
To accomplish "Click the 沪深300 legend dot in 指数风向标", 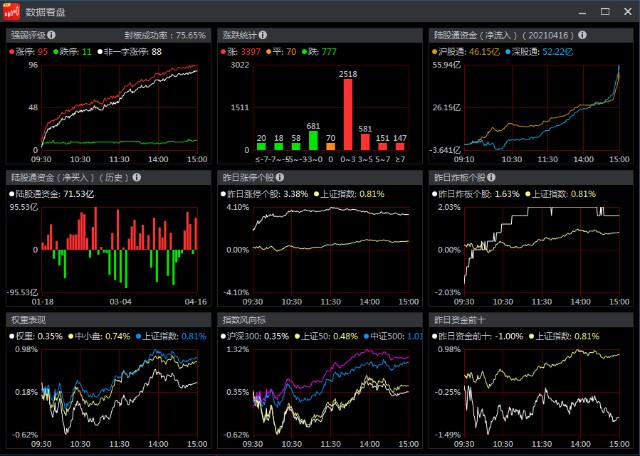I will [224, 335].
